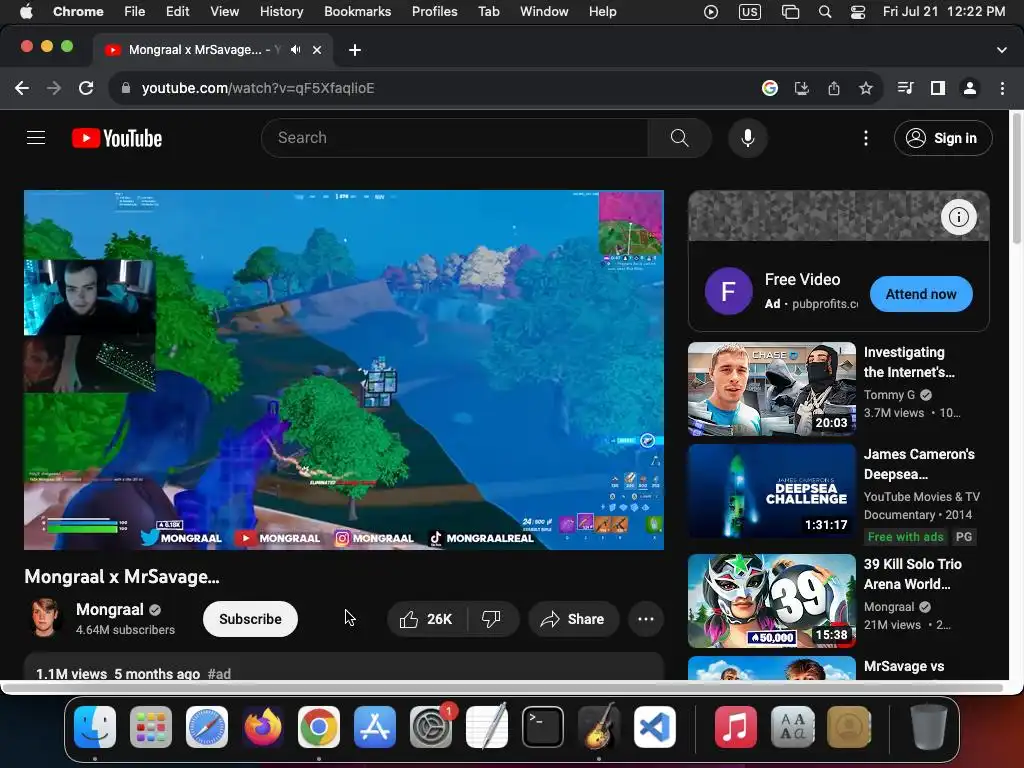Viewport: 1024px width, 768px height.
Task: Click the Share page icon in toolbar
Action: [x=834, y=88]
